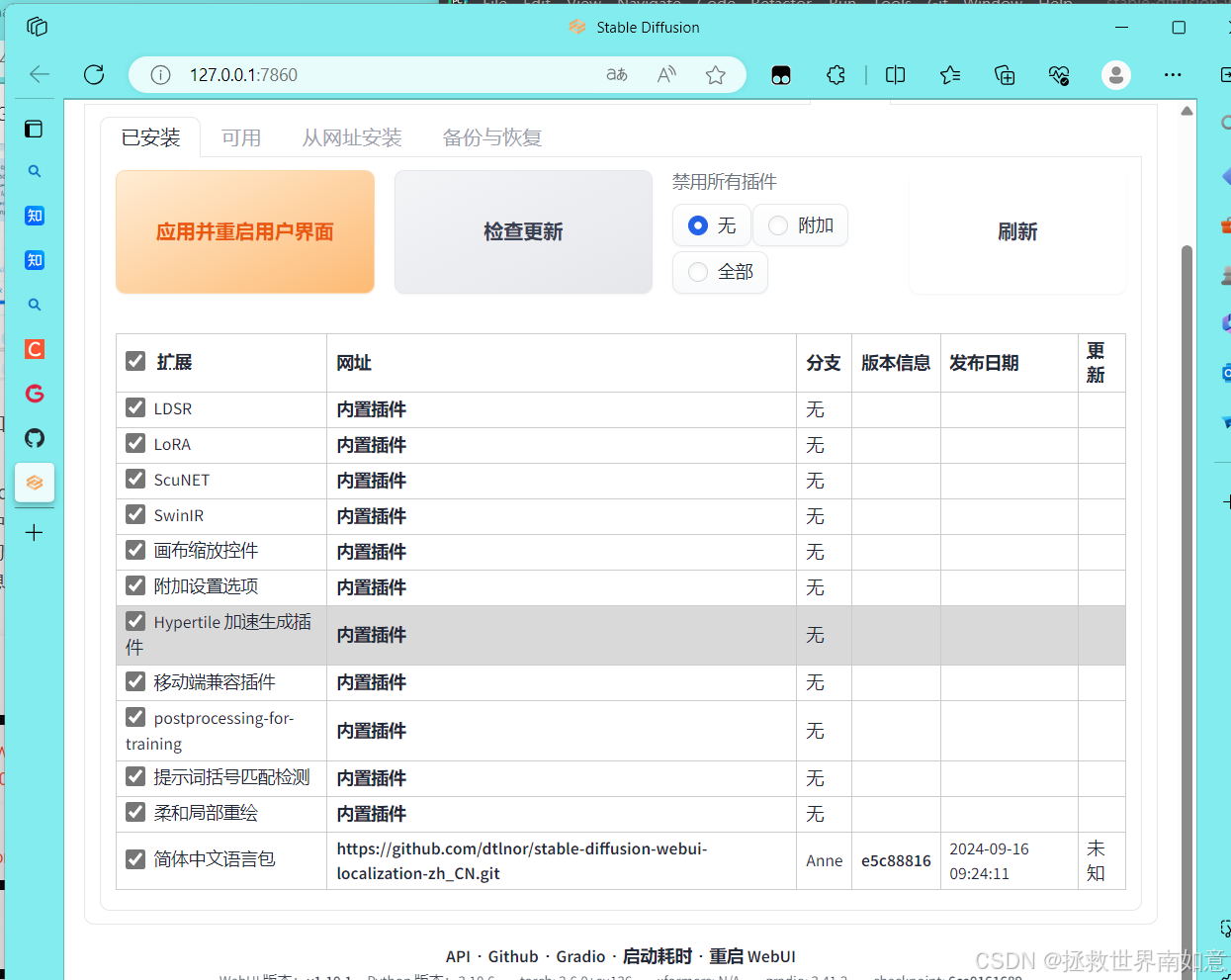Open the translate page icon
The image size is (1231, 980).
click(617, 74)
